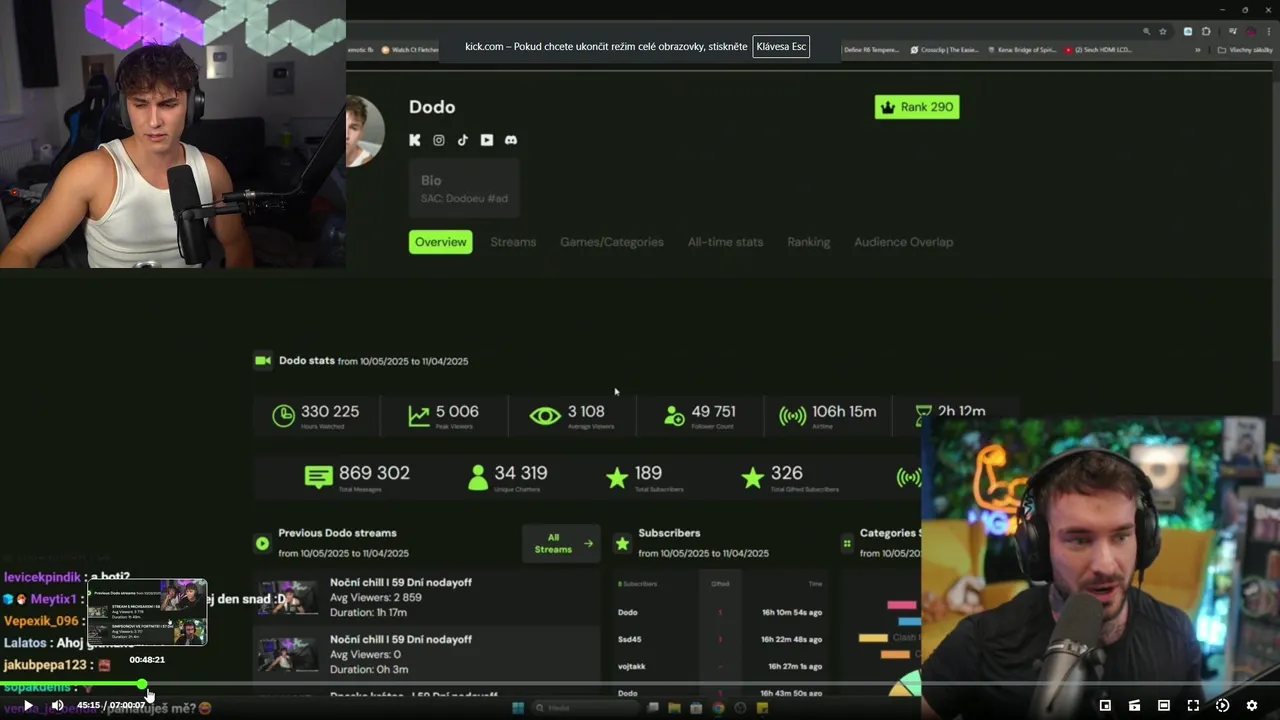Expand the bookmarks overflow chevron
Screen dimensions: 1280x720
[x=1197, y=50]
